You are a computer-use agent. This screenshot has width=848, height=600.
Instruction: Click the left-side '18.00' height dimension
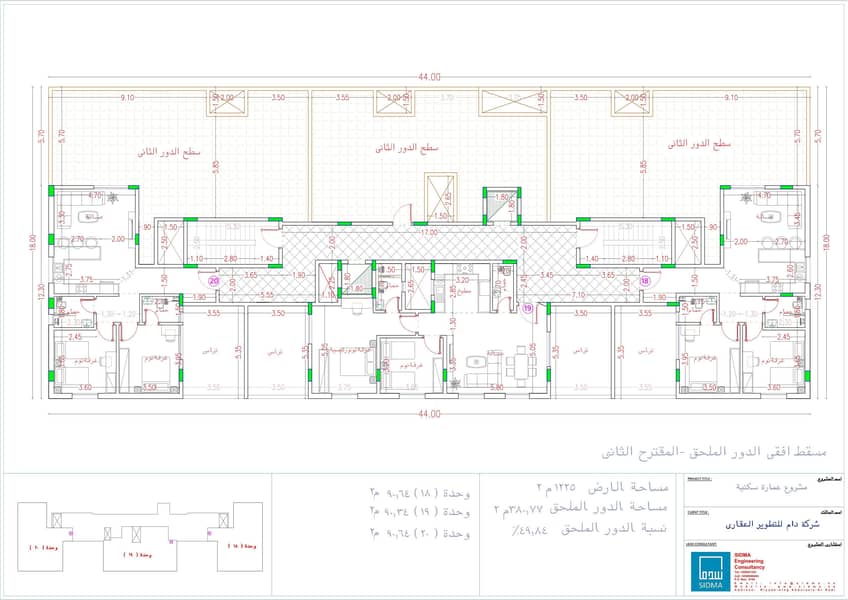33,243
